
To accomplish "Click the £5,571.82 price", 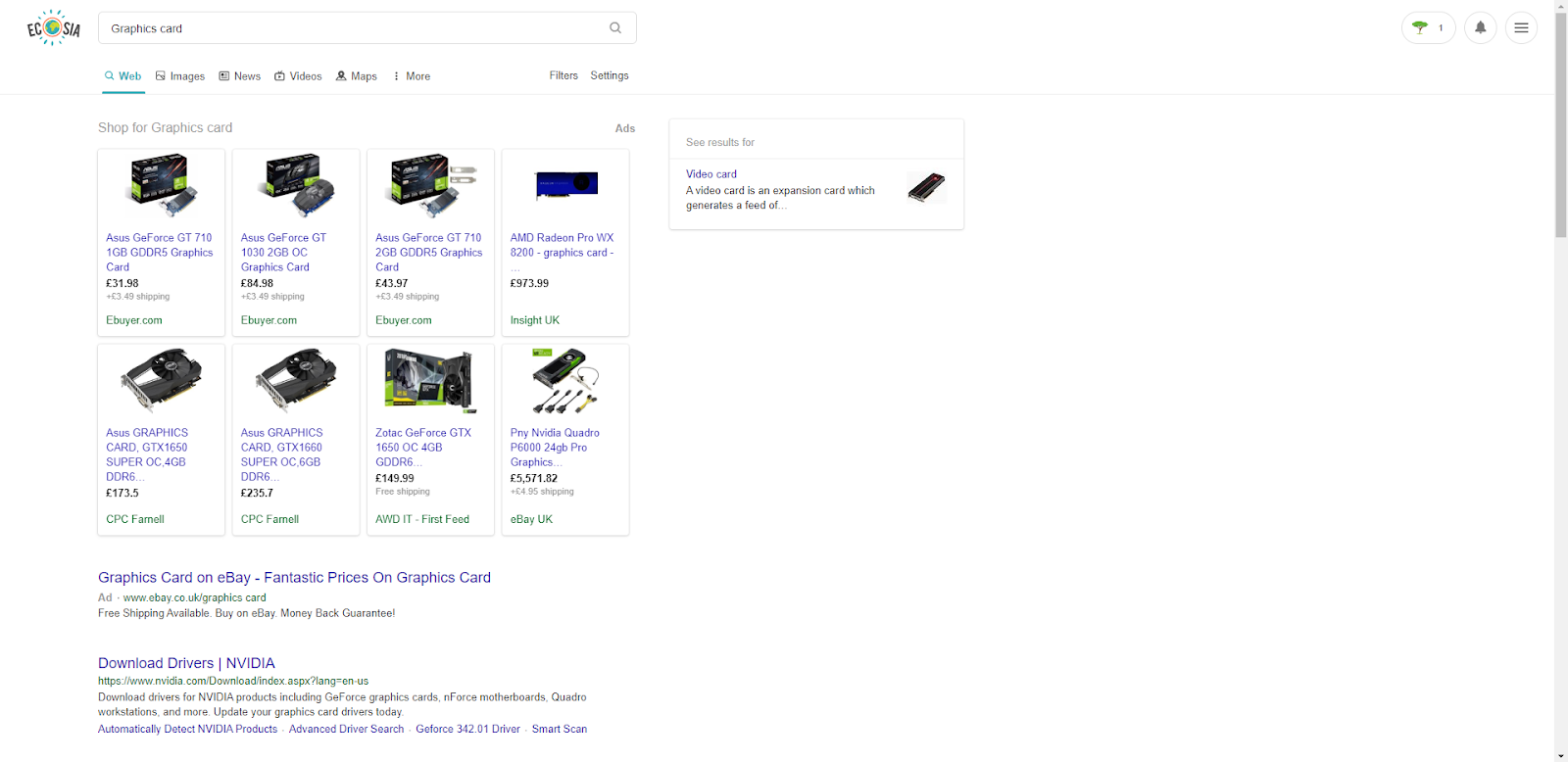I will point(534,478).
